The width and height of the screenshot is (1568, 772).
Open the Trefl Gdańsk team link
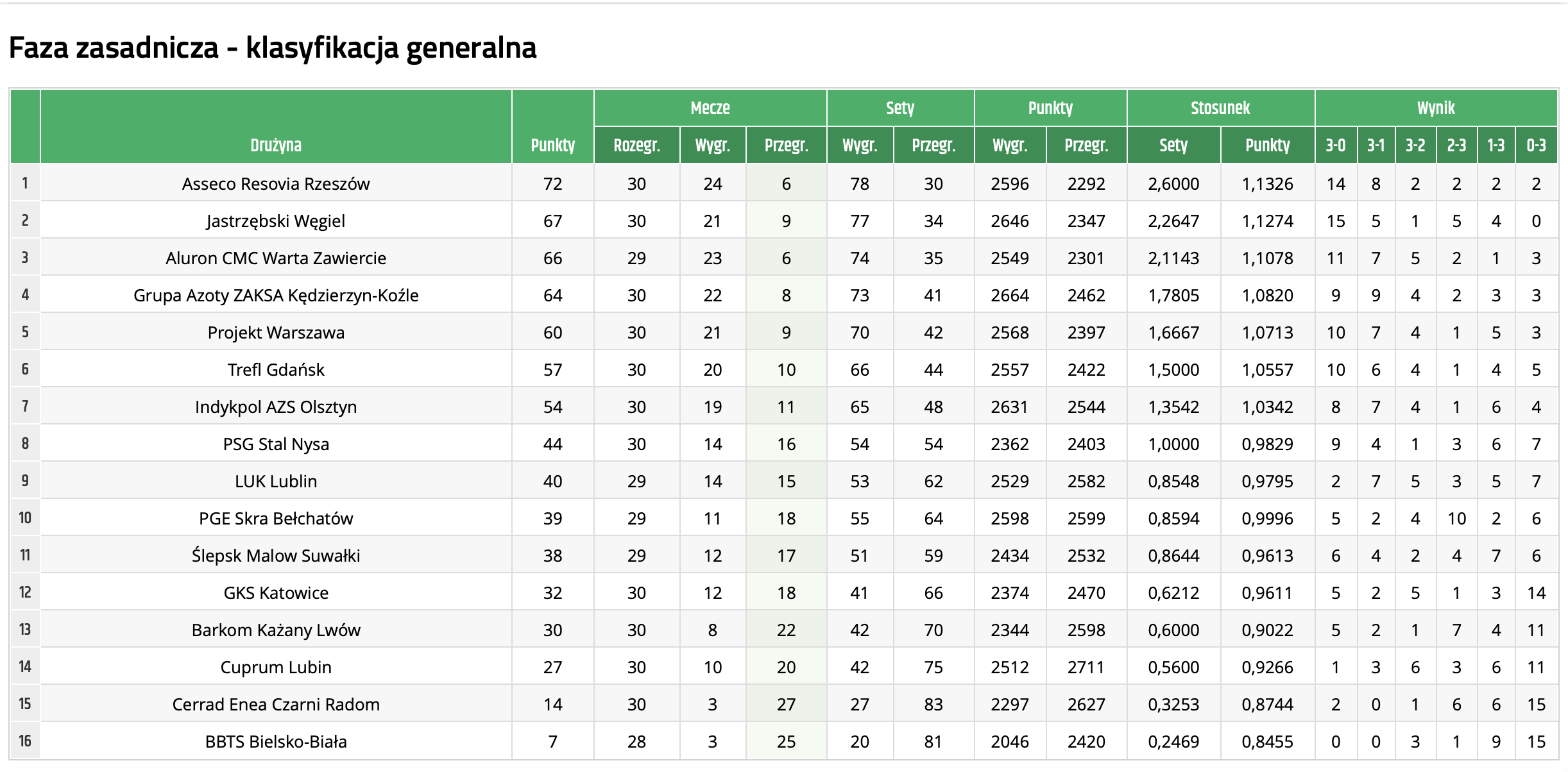[x=276, y=370]
